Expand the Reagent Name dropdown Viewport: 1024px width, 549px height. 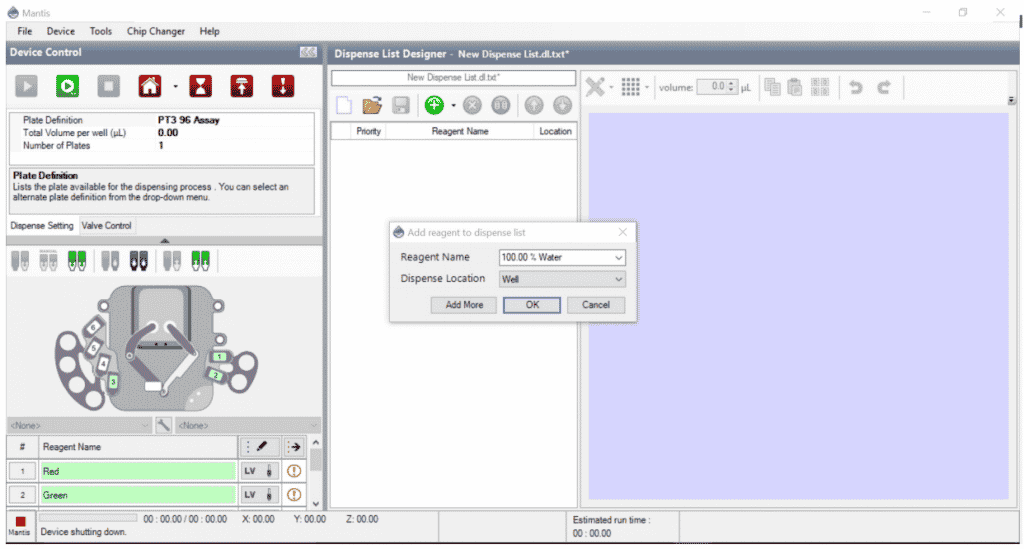pyautogui.click(x=619, y=257)
